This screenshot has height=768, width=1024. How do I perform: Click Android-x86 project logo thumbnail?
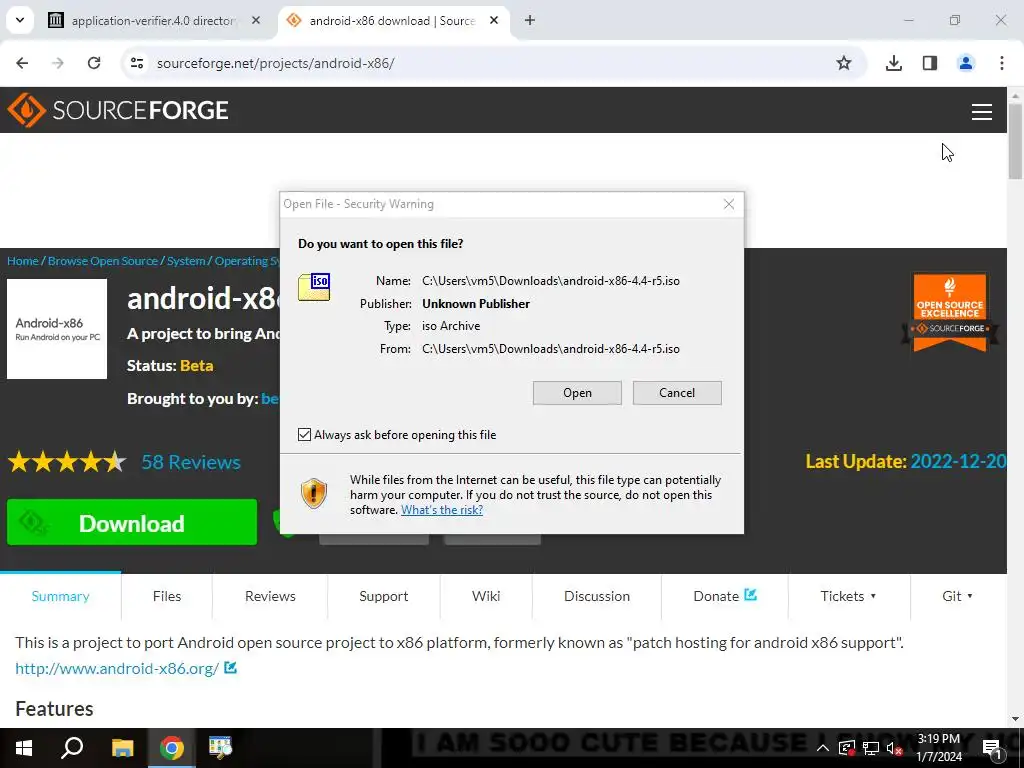pos(57,329)
